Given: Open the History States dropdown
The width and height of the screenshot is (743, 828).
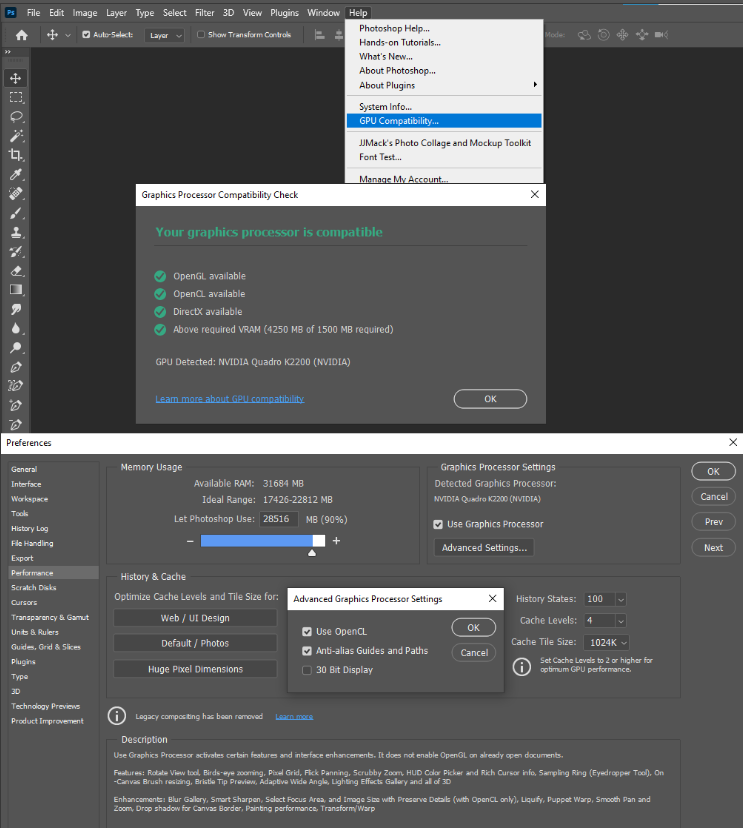Looking at the screenshot, I should click(x=621, y=599).
